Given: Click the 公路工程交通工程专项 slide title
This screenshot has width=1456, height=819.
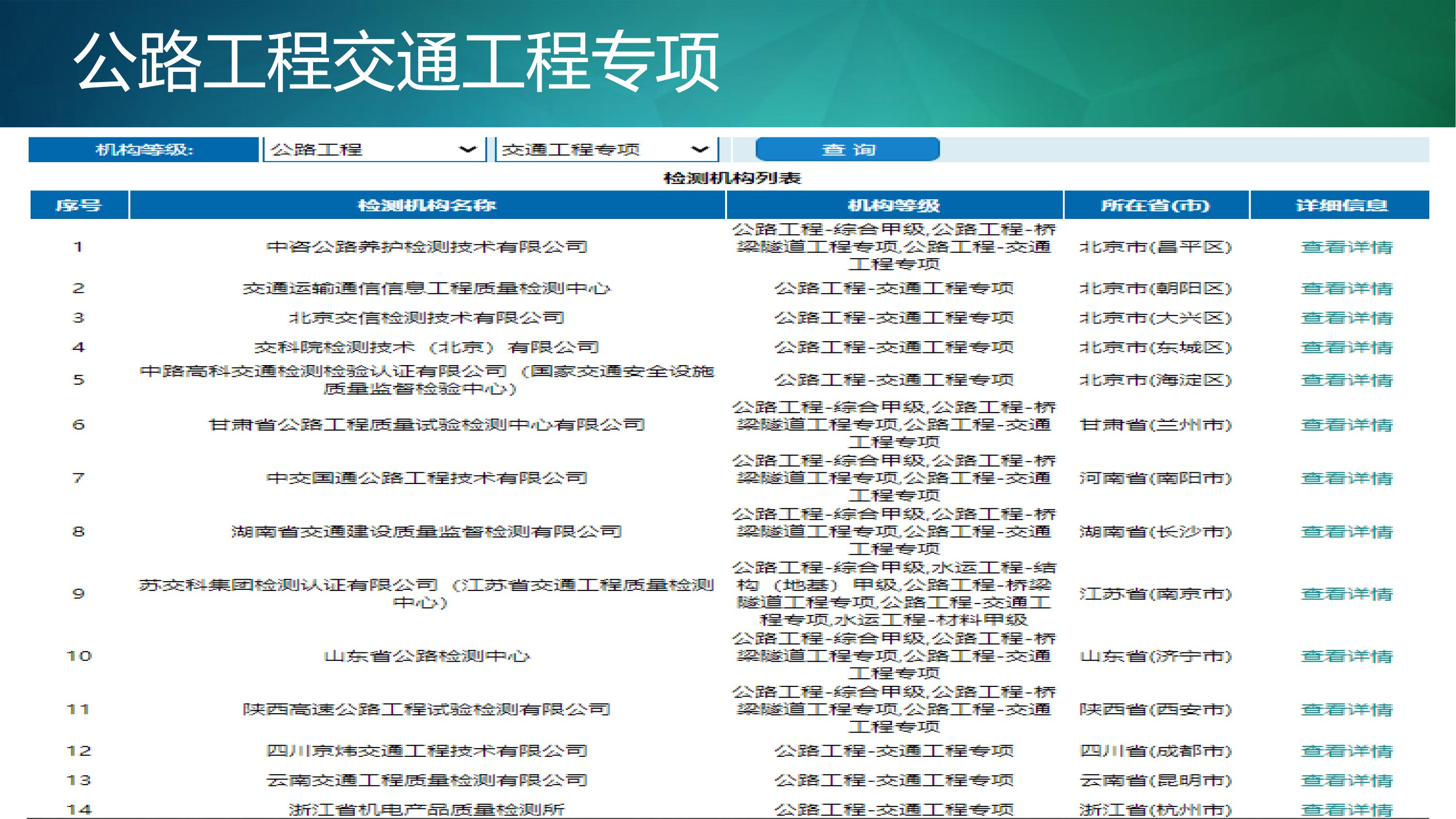Looking at the screenshot, I should pyautogui.click(x=397, y=61).
